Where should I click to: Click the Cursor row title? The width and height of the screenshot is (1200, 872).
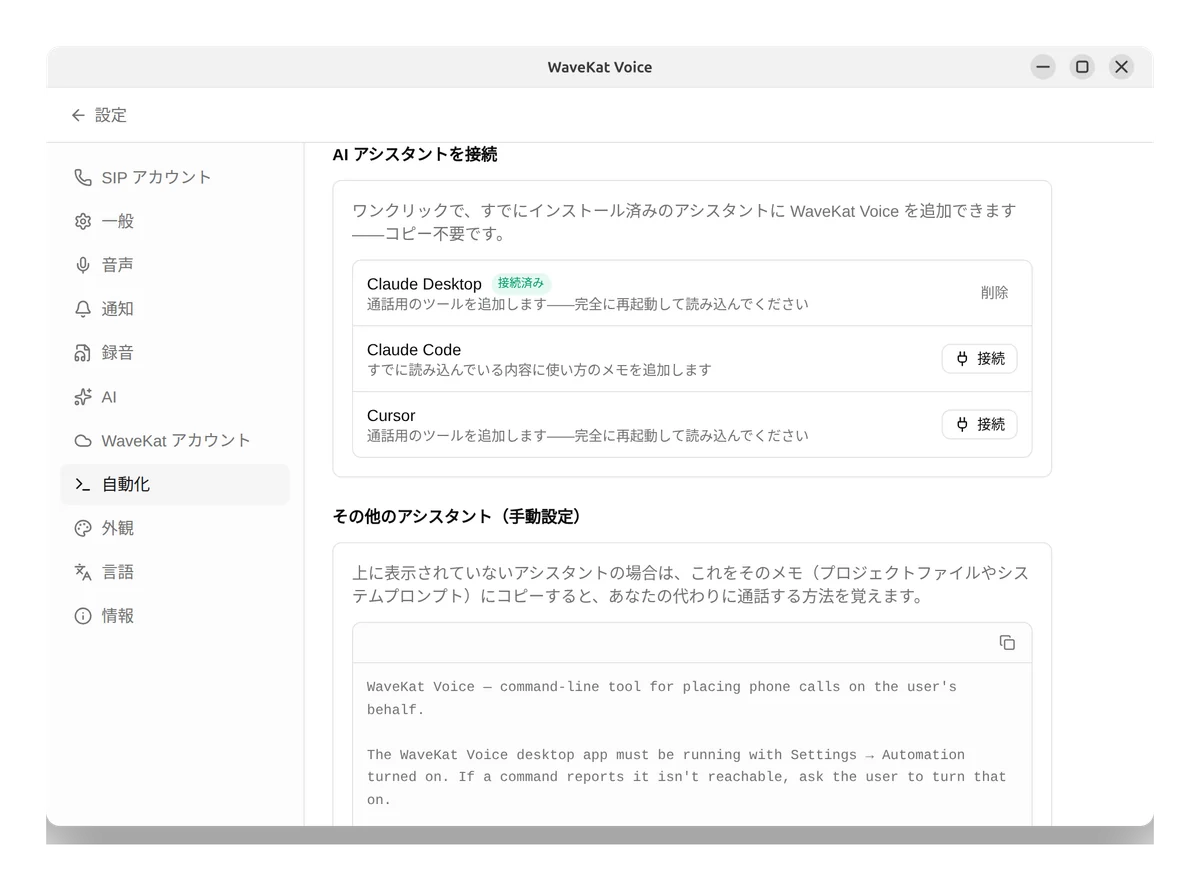click(391, 415)
